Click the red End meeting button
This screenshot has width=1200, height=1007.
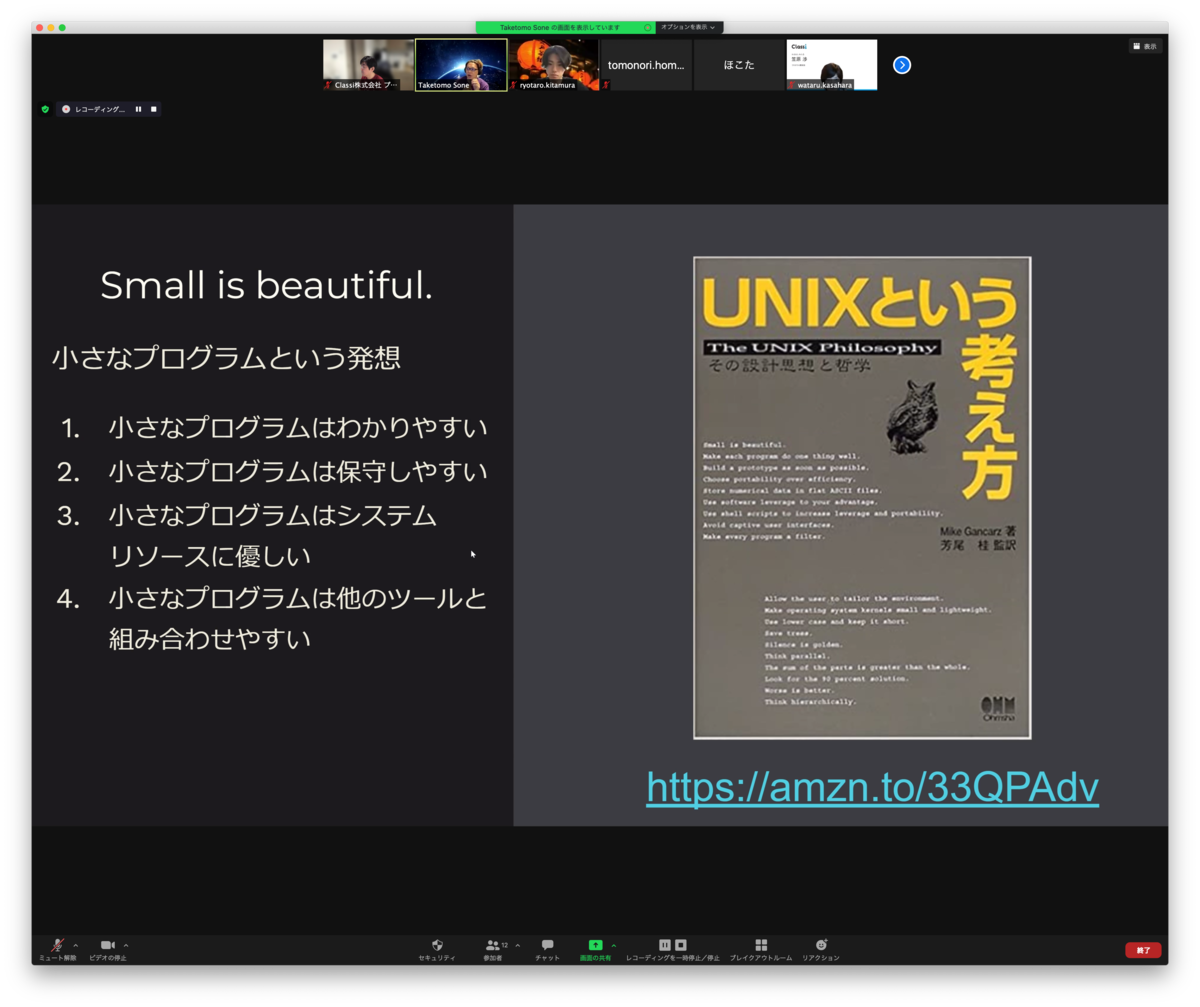[x=1143, y=950]
